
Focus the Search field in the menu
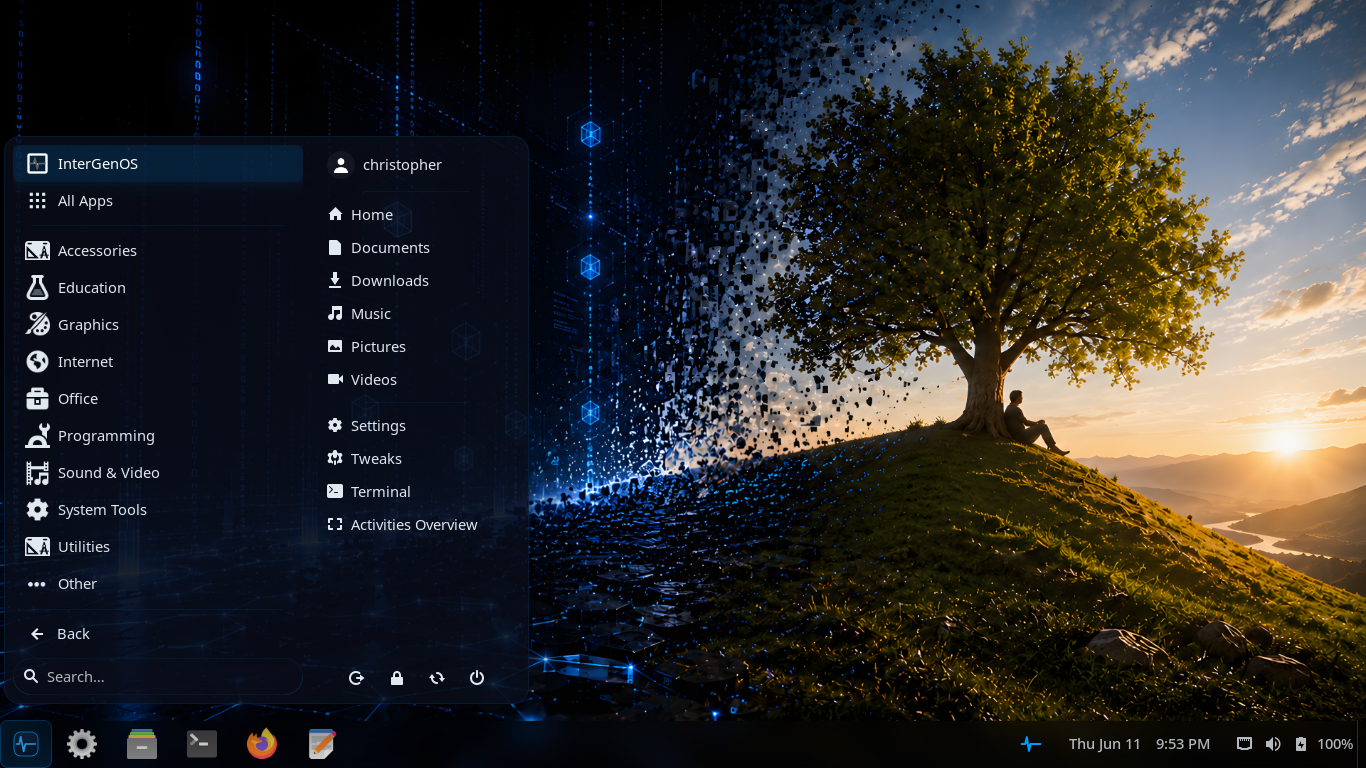[x=158, y=677]
